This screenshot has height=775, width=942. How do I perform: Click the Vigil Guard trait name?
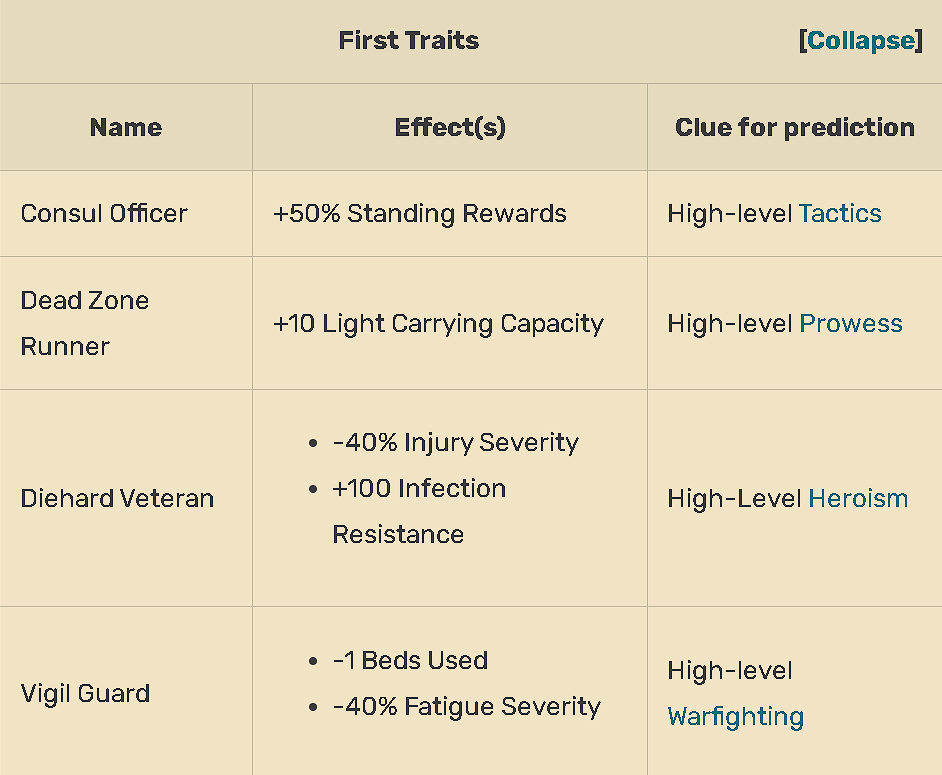(85, 693)
